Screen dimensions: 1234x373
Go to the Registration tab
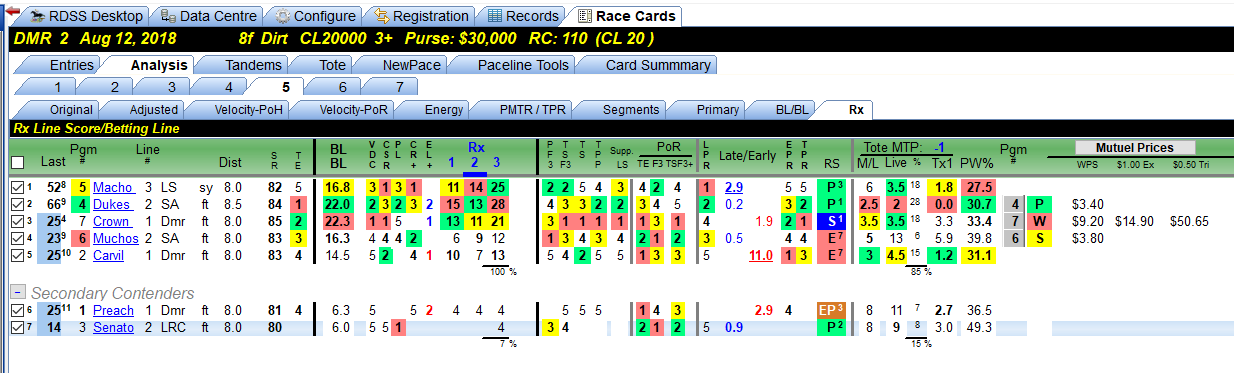pos(421,16)
